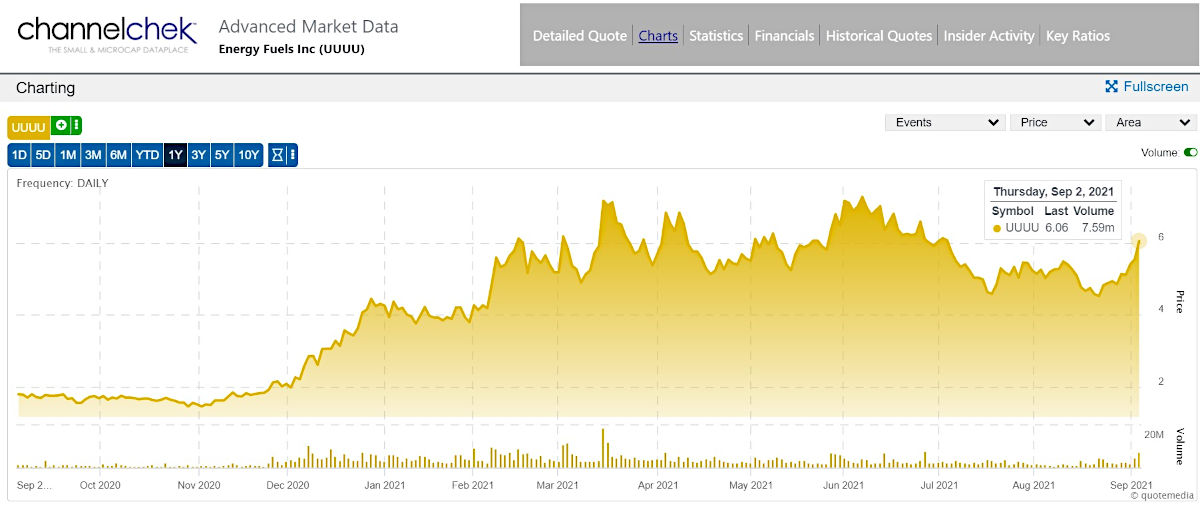
Task: Click the Fullscreen link text
Action: coord(1156,87)
